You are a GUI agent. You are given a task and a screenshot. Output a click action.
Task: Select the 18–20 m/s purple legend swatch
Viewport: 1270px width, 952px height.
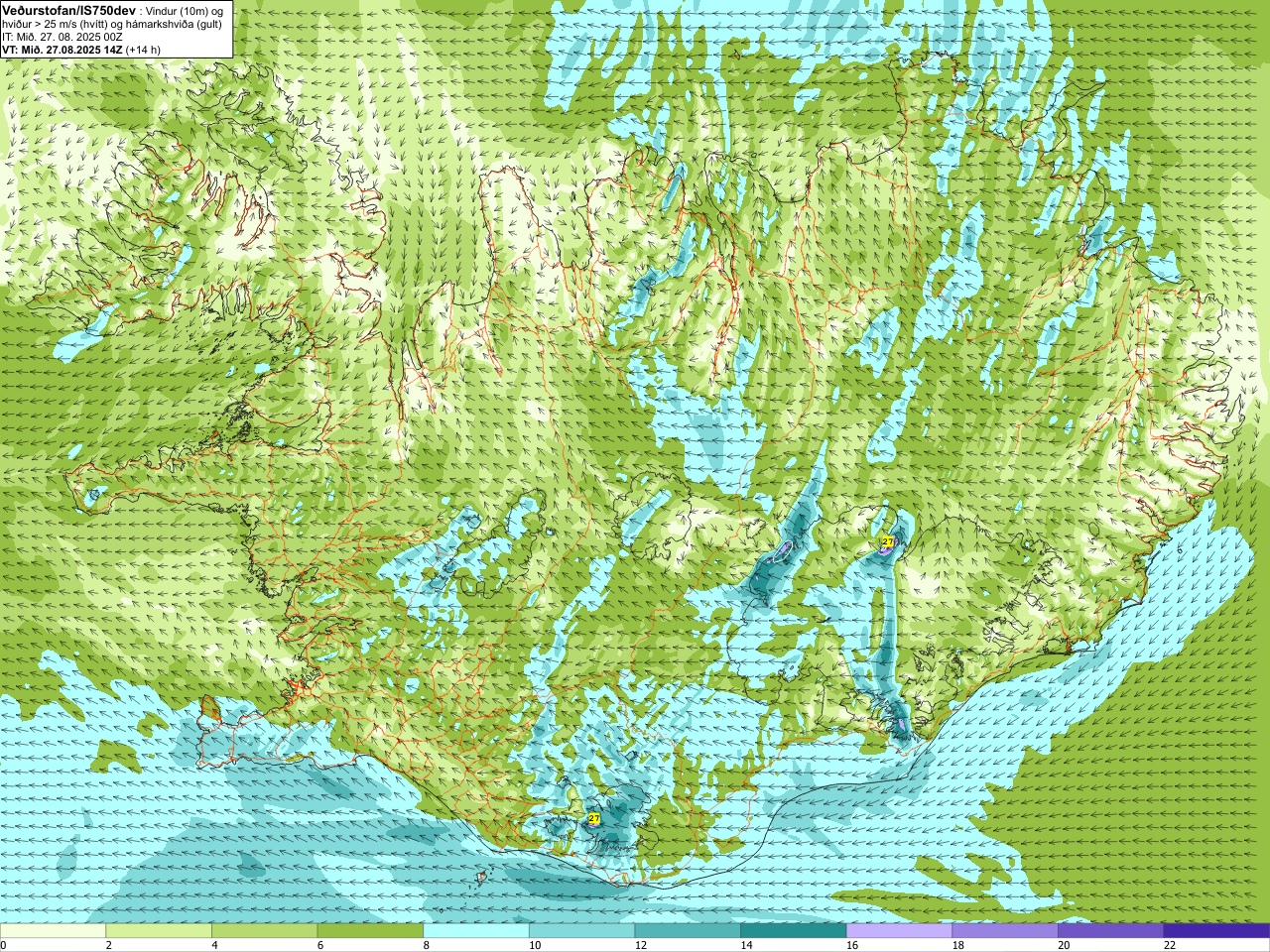pyautogui.click(x=1005, y=931)
